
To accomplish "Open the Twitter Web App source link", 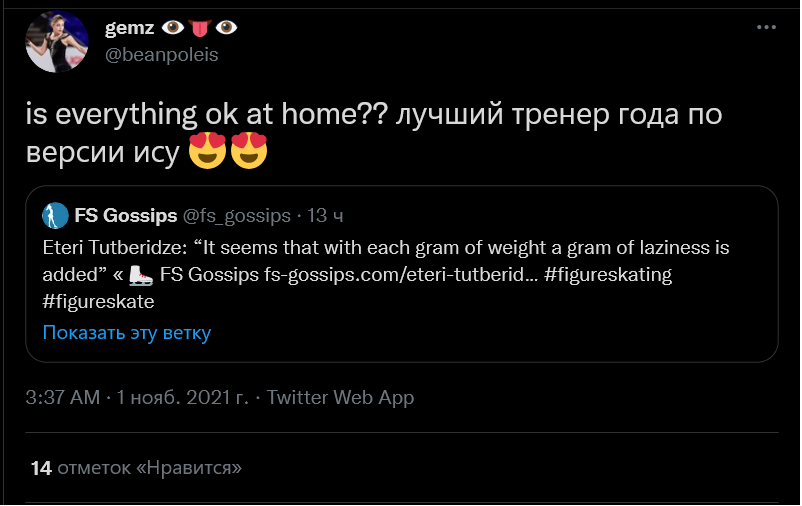I will tap(340, 397).
